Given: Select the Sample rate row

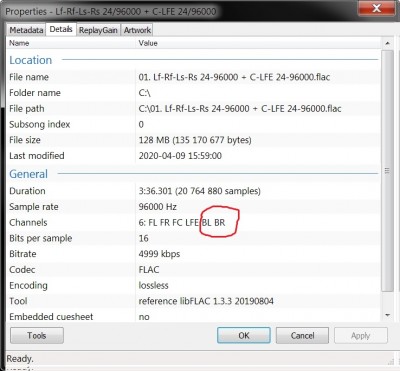Looking at the screenshot, I should (193, 207).
